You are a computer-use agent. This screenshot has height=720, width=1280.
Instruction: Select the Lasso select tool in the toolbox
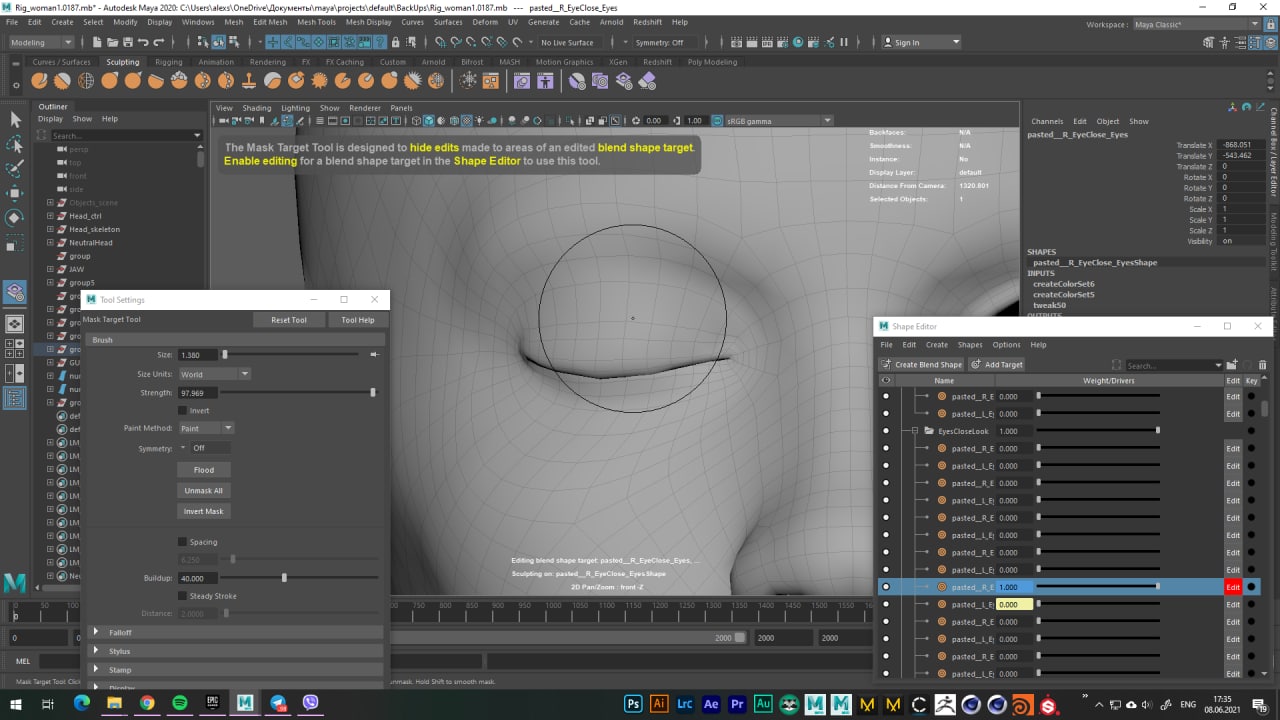(x=15, y=145)
